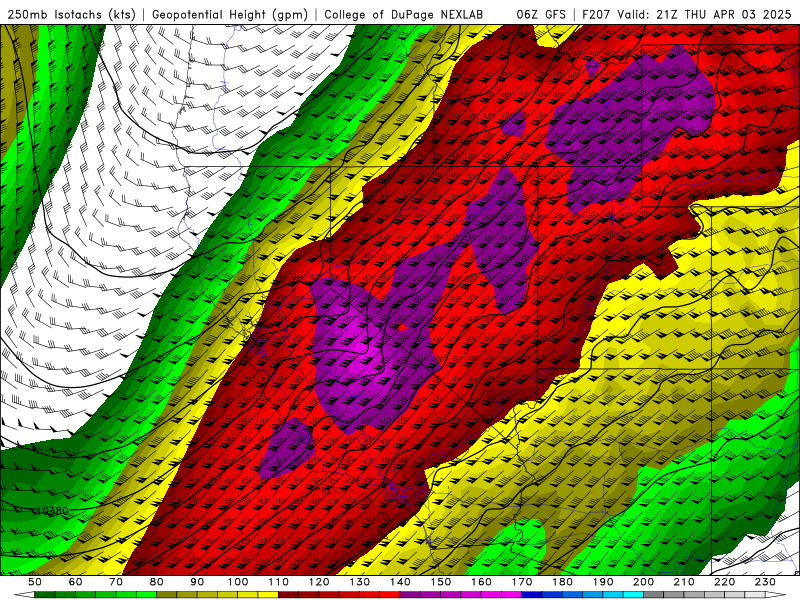Click the 190 value on the color scale
This screenshot has height=600, width=800.
pos(603,582)
